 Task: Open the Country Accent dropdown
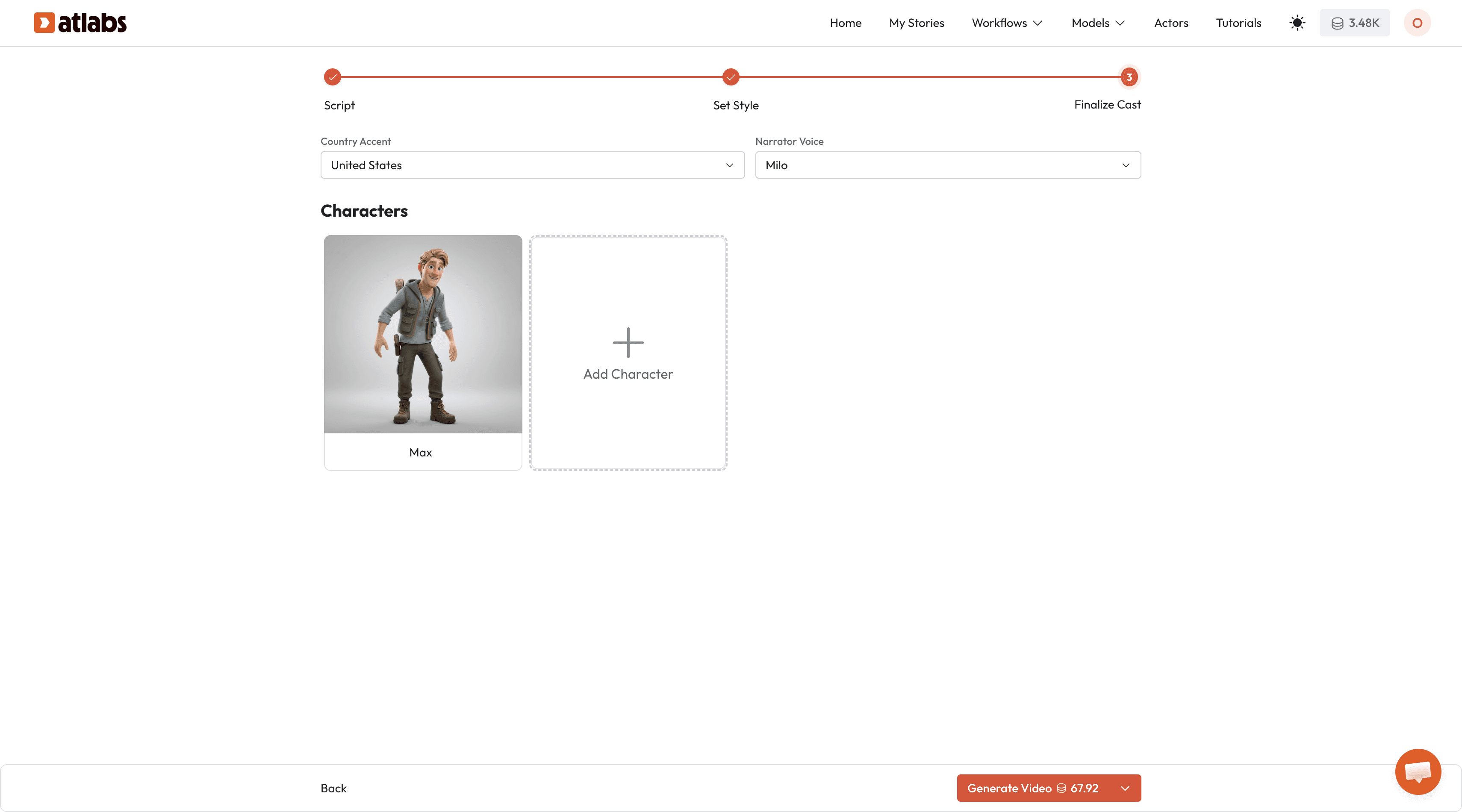pyautogui.click(x=532, y=165)
